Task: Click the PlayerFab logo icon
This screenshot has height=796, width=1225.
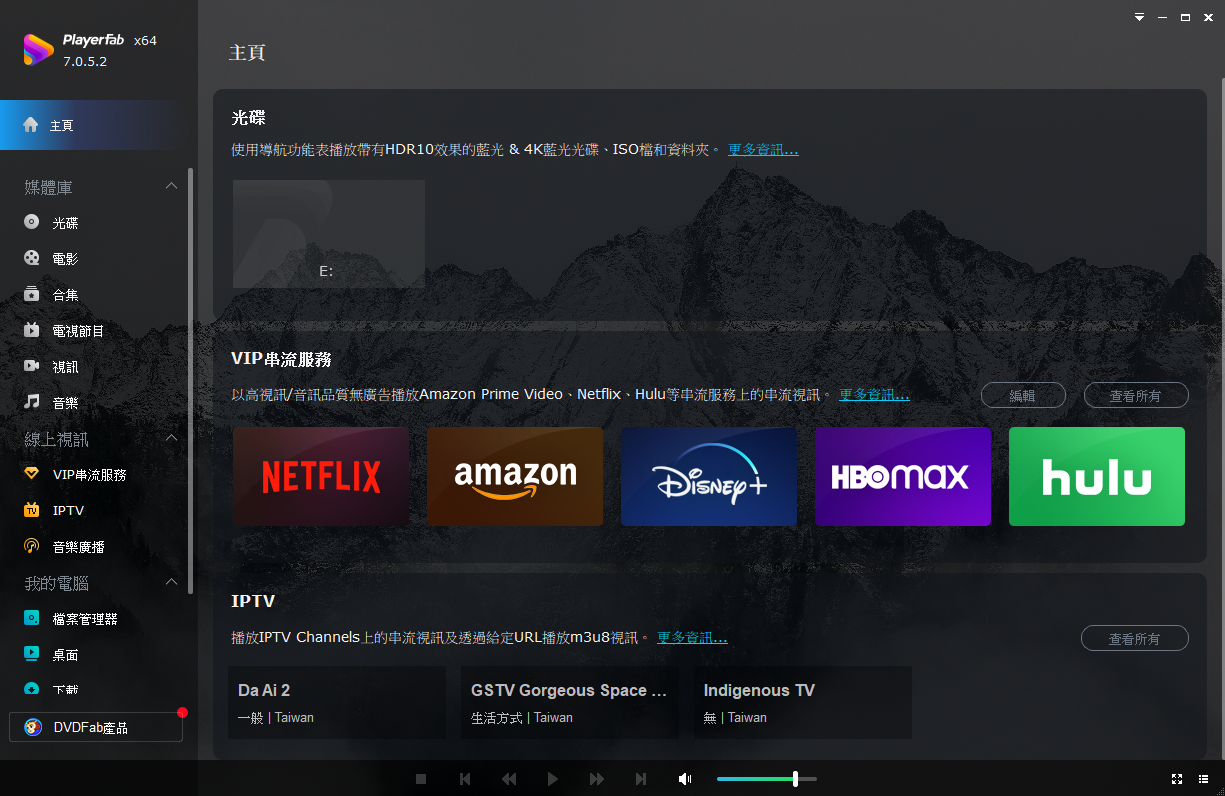Action: tap(38, 50)
